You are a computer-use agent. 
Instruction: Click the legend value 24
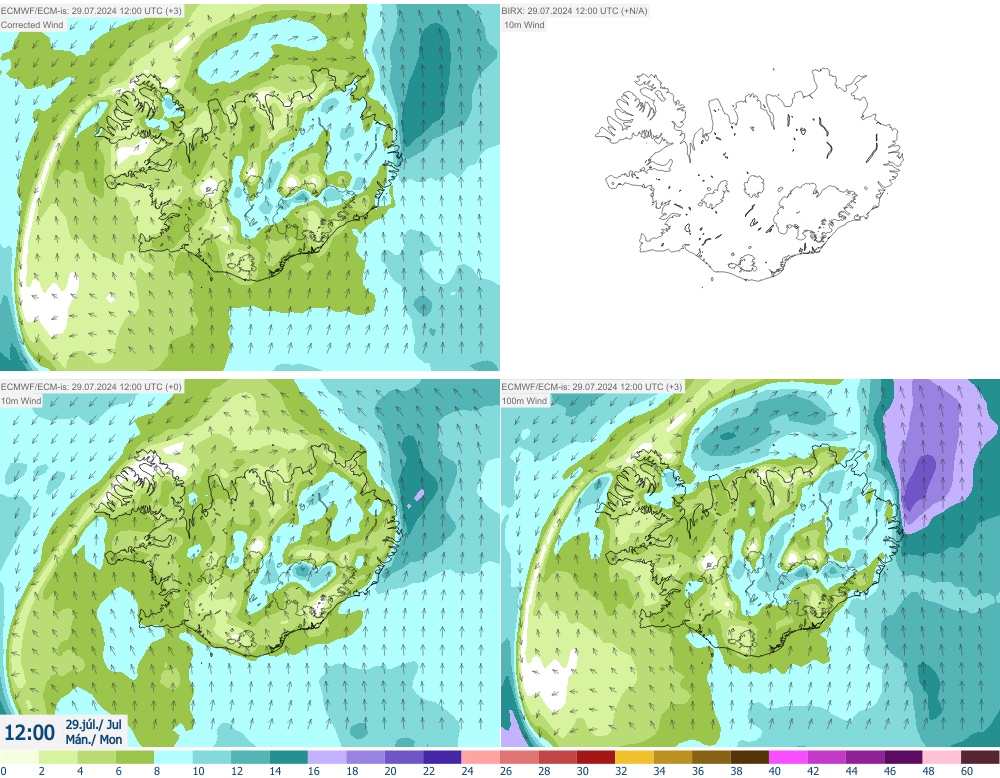tap(467, 771)
